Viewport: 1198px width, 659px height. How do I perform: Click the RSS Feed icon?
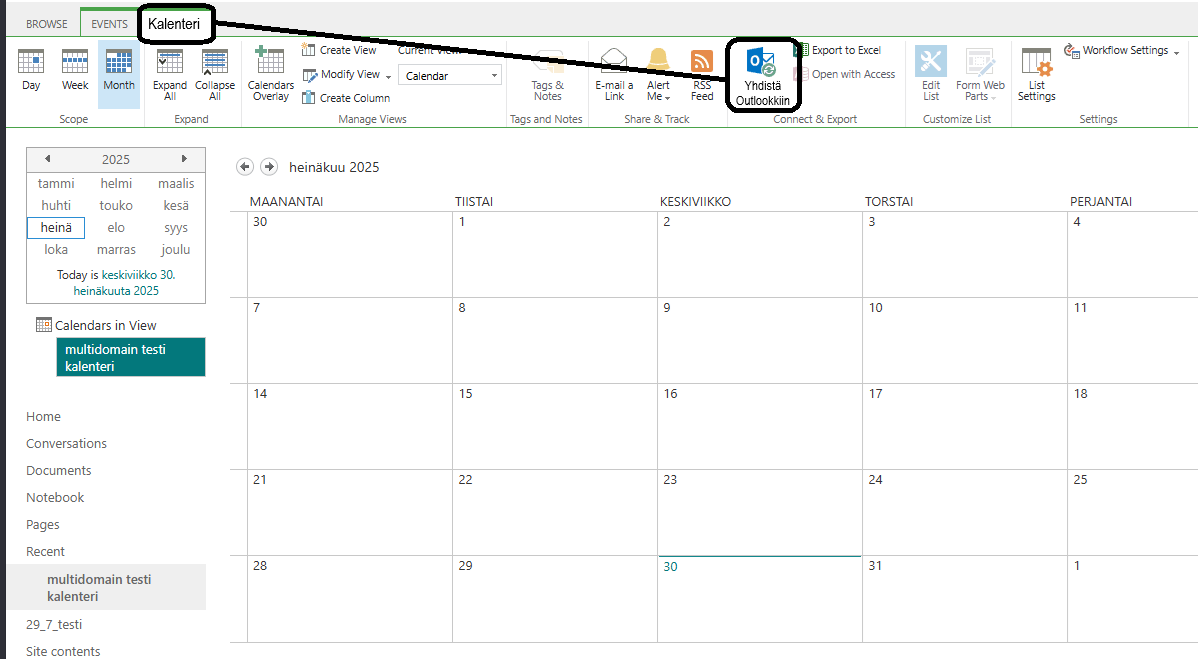[x=702, y=73]
